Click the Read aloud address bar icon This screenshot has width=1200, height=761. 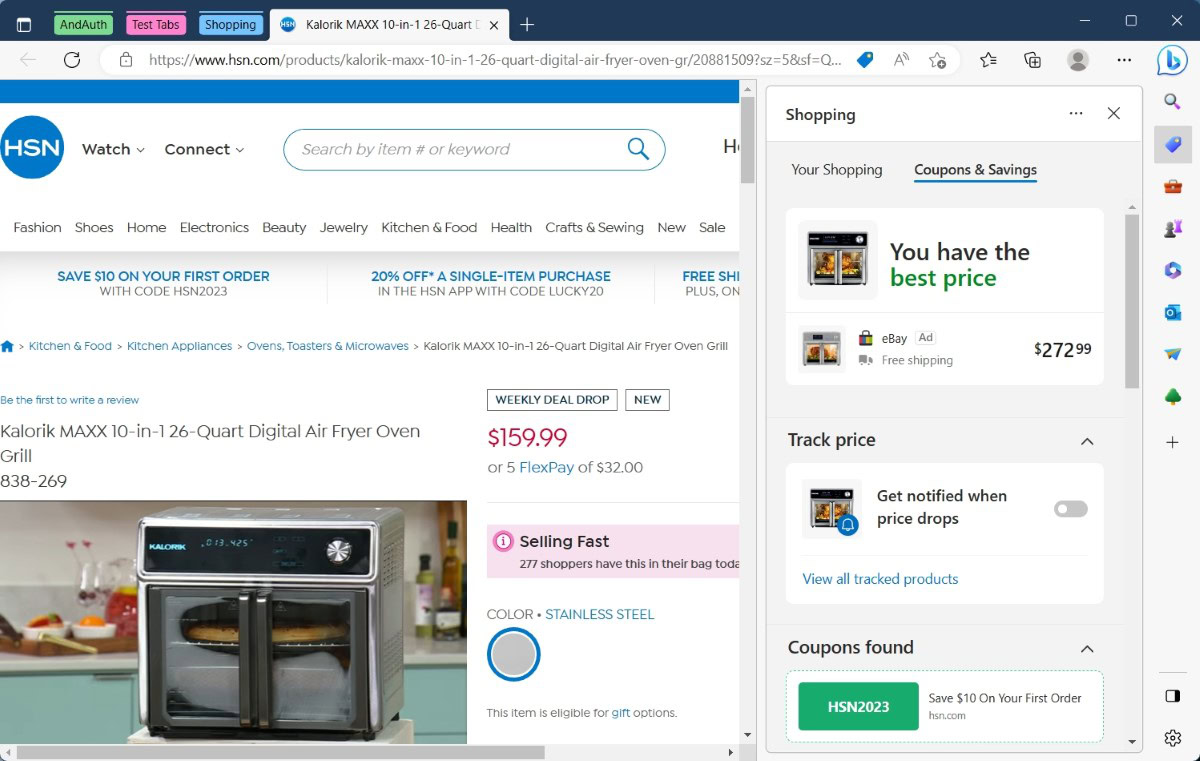coord(901,60)
